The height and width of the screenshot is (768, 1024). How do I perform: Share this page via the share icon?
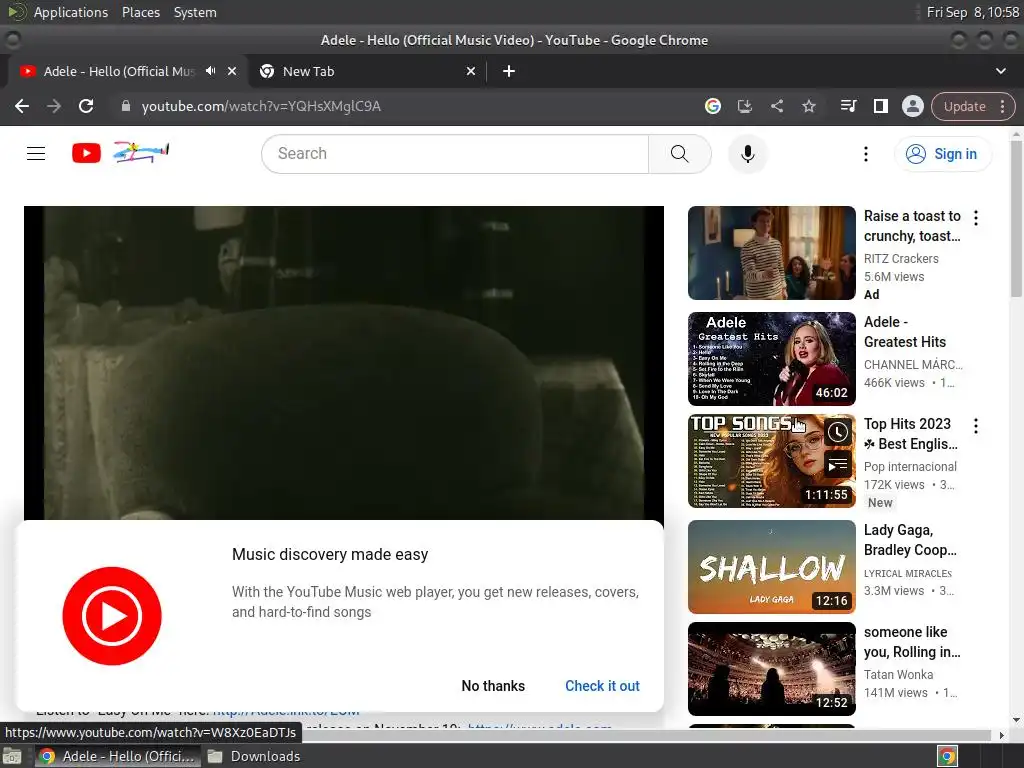[776, 106]
